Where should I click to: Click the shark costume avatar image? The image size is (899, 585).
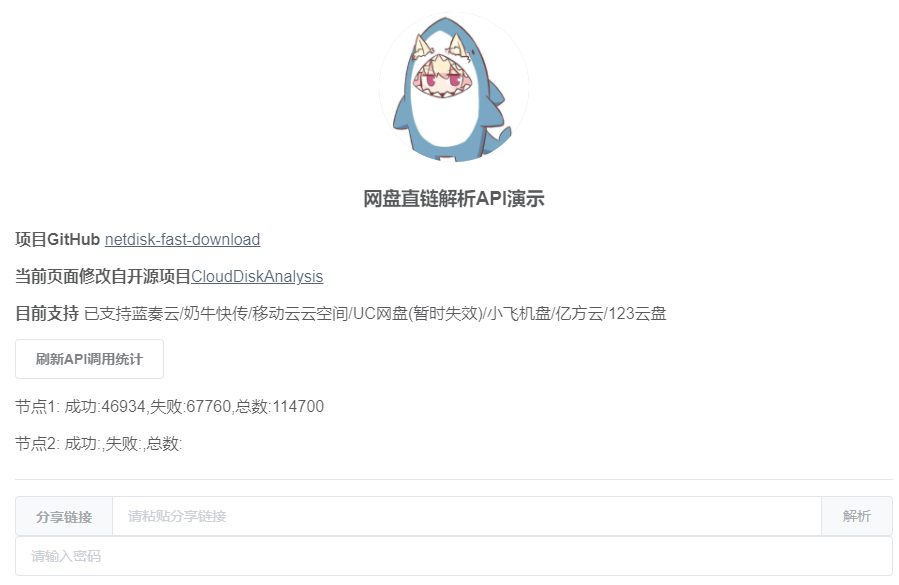(x=454, y=87)
